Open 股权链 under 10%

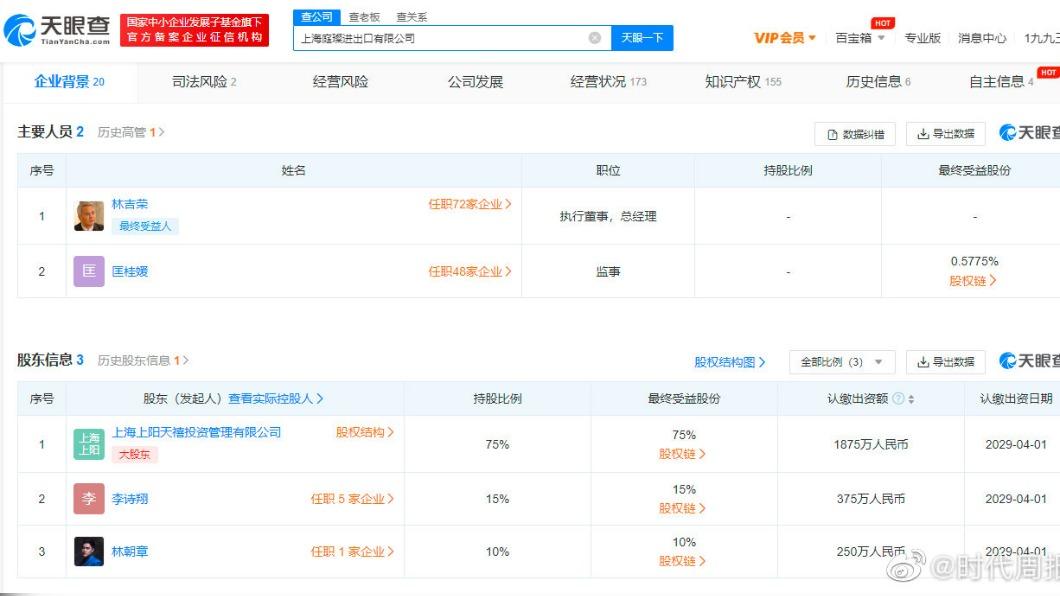pyautogui.click(x=682, y=561)
